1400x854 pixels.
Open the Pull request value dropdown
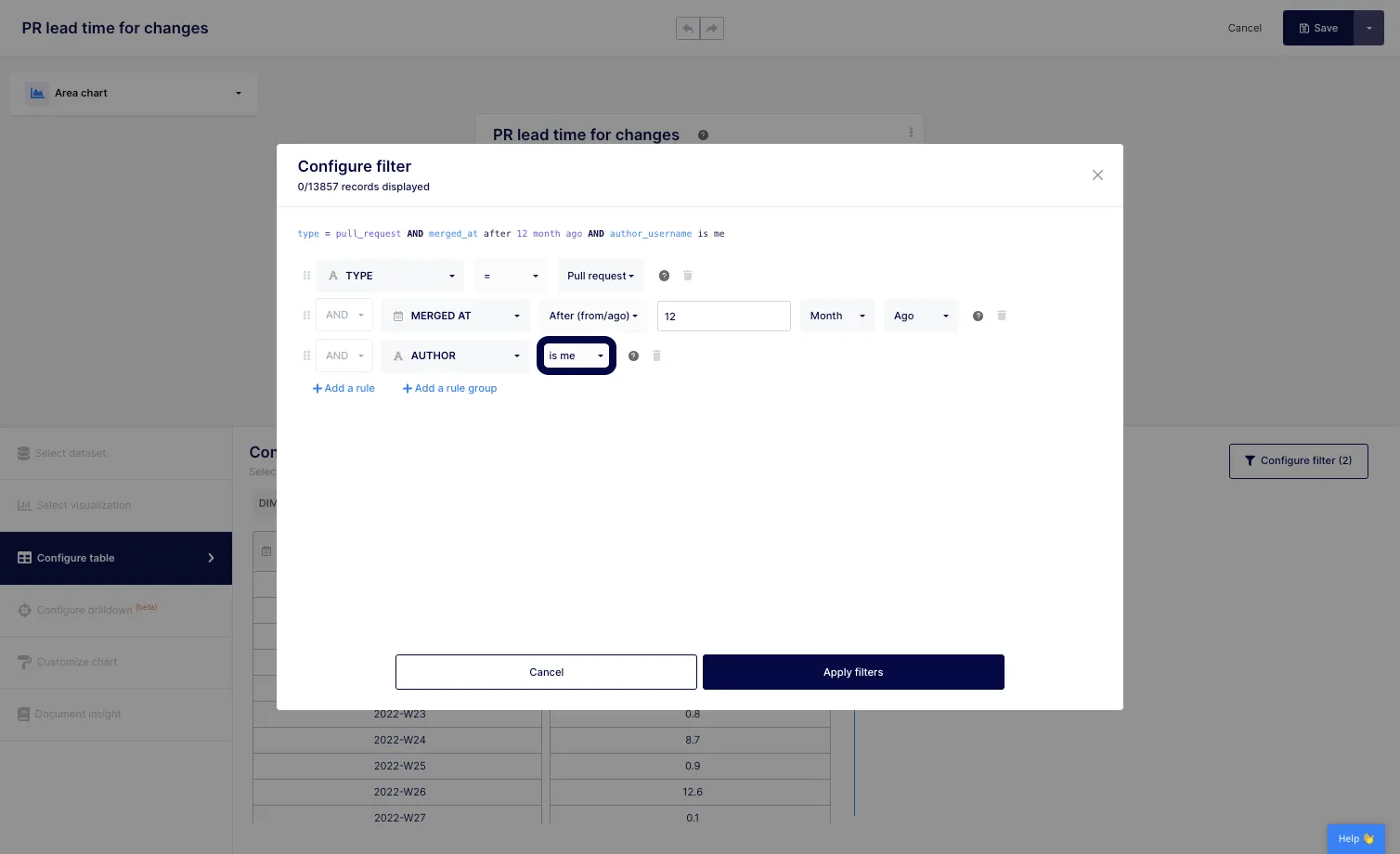tap(600, 276)
